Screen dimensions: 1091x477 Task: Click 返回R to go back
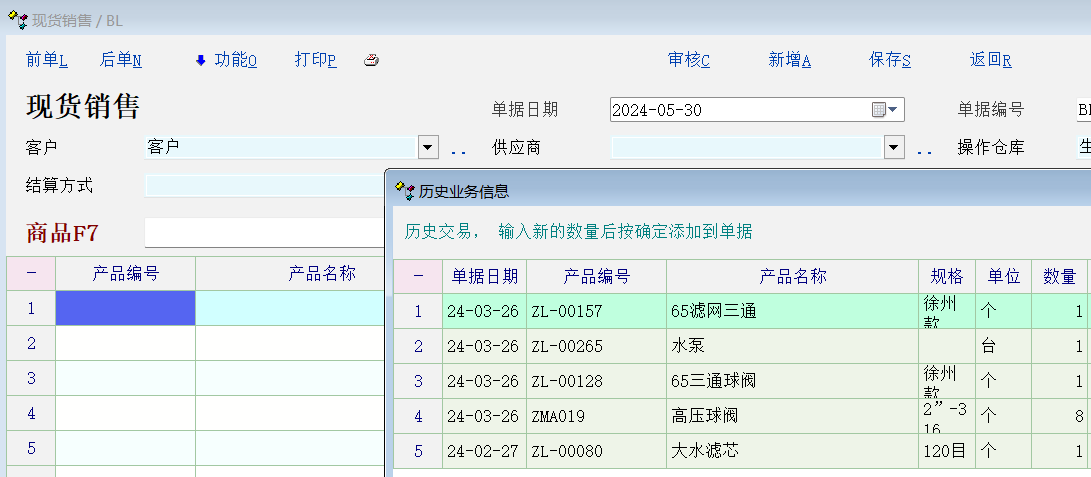(990, 60)
